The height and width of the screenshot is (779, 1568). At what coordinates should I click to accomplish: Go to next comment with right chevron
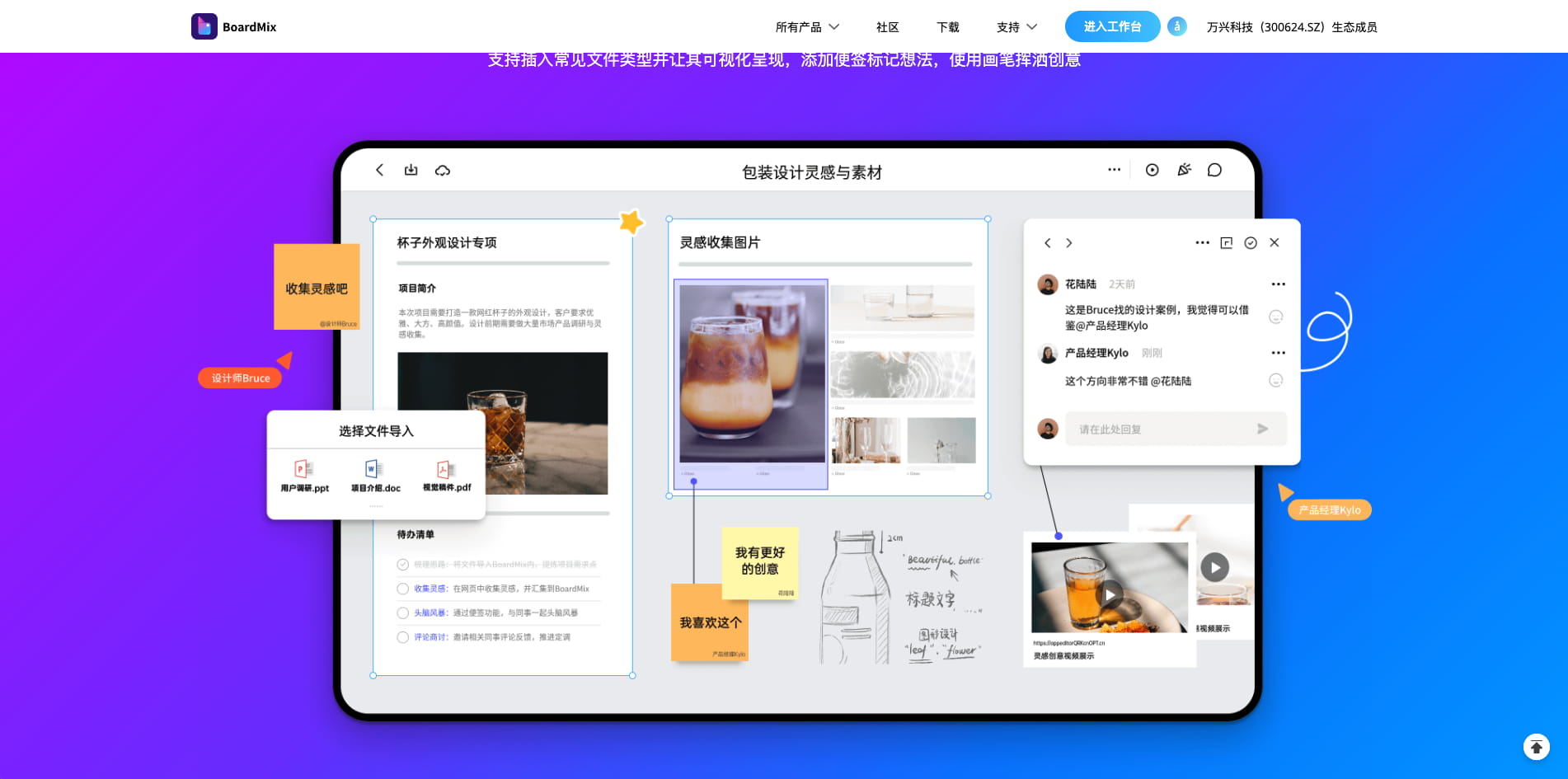click(1068, 242)
